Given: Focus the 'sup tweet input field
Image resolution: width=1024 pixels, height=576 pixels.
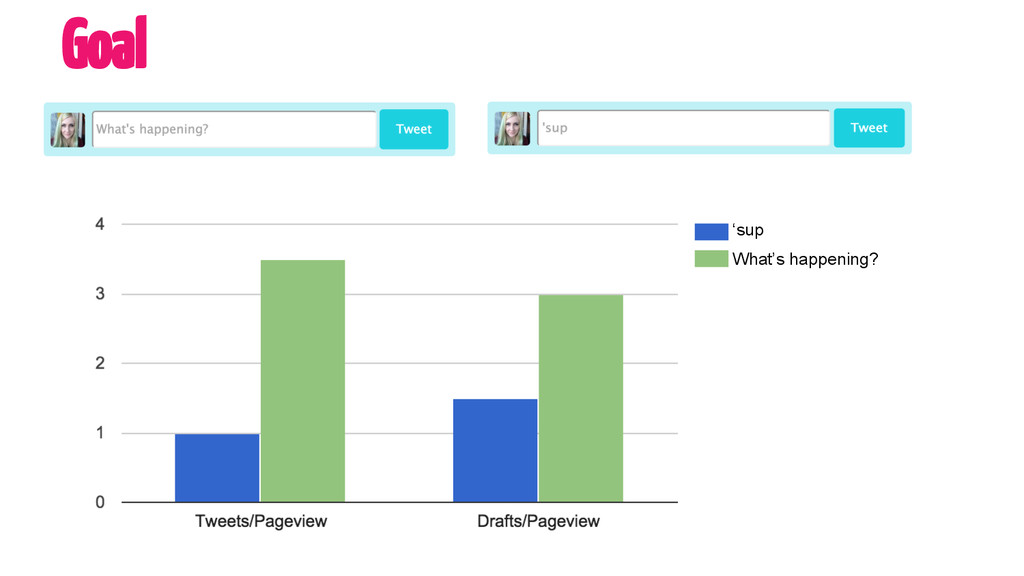Looking at the screenshot, I should (683, 128).
